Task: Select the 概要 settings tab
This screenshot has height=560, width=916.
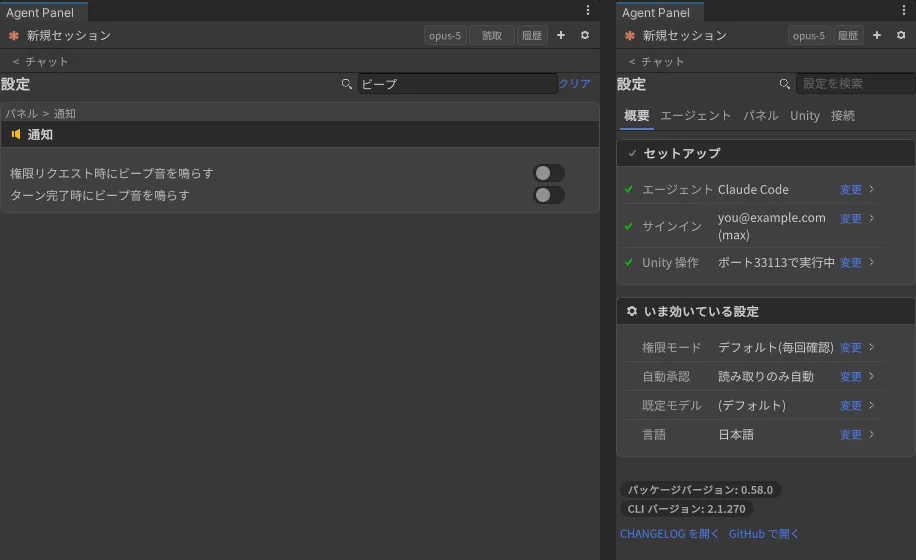Action: point(636,116)
